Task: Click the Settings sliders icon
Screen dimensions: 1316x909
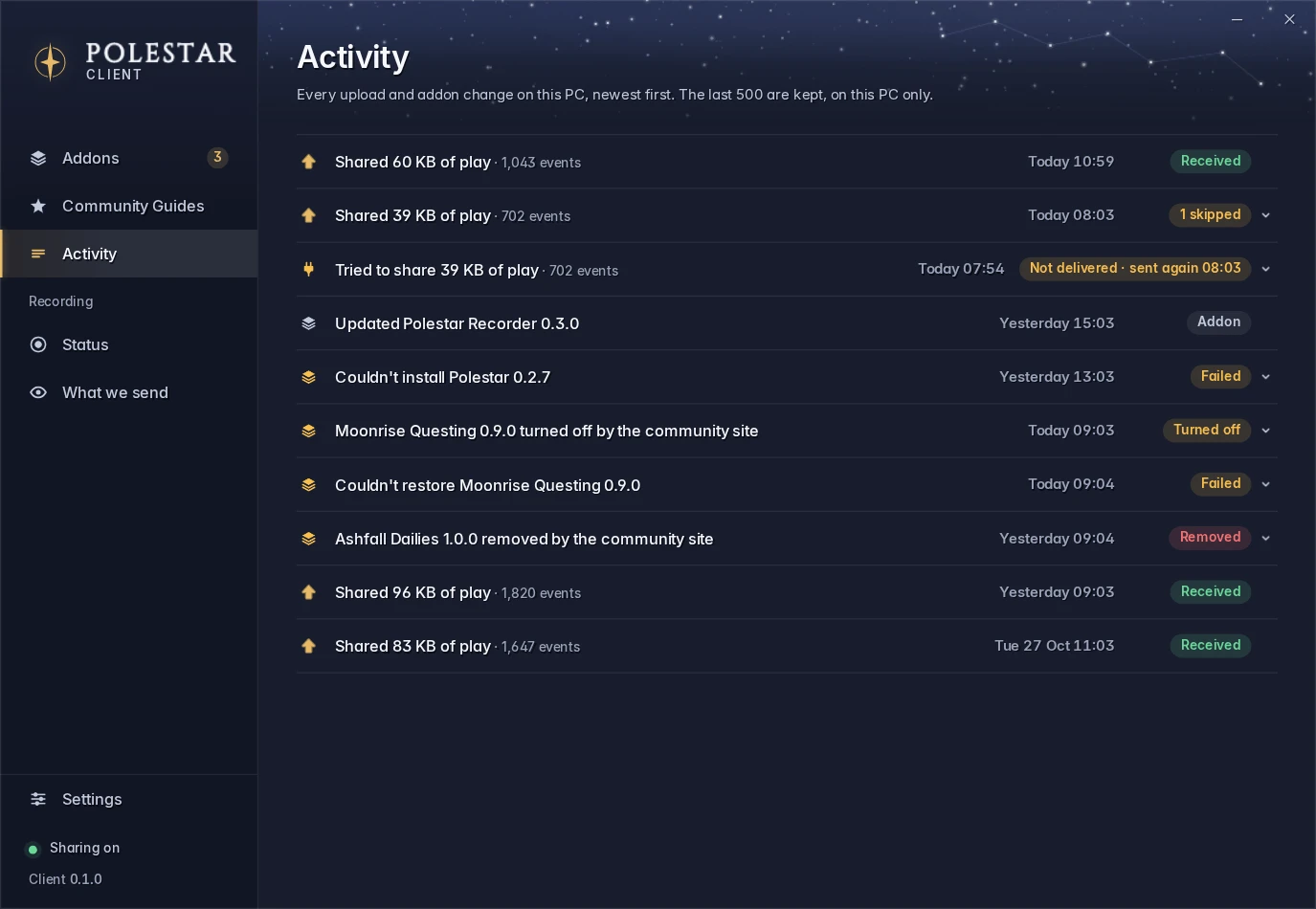Action: click(x=38, y=799)
